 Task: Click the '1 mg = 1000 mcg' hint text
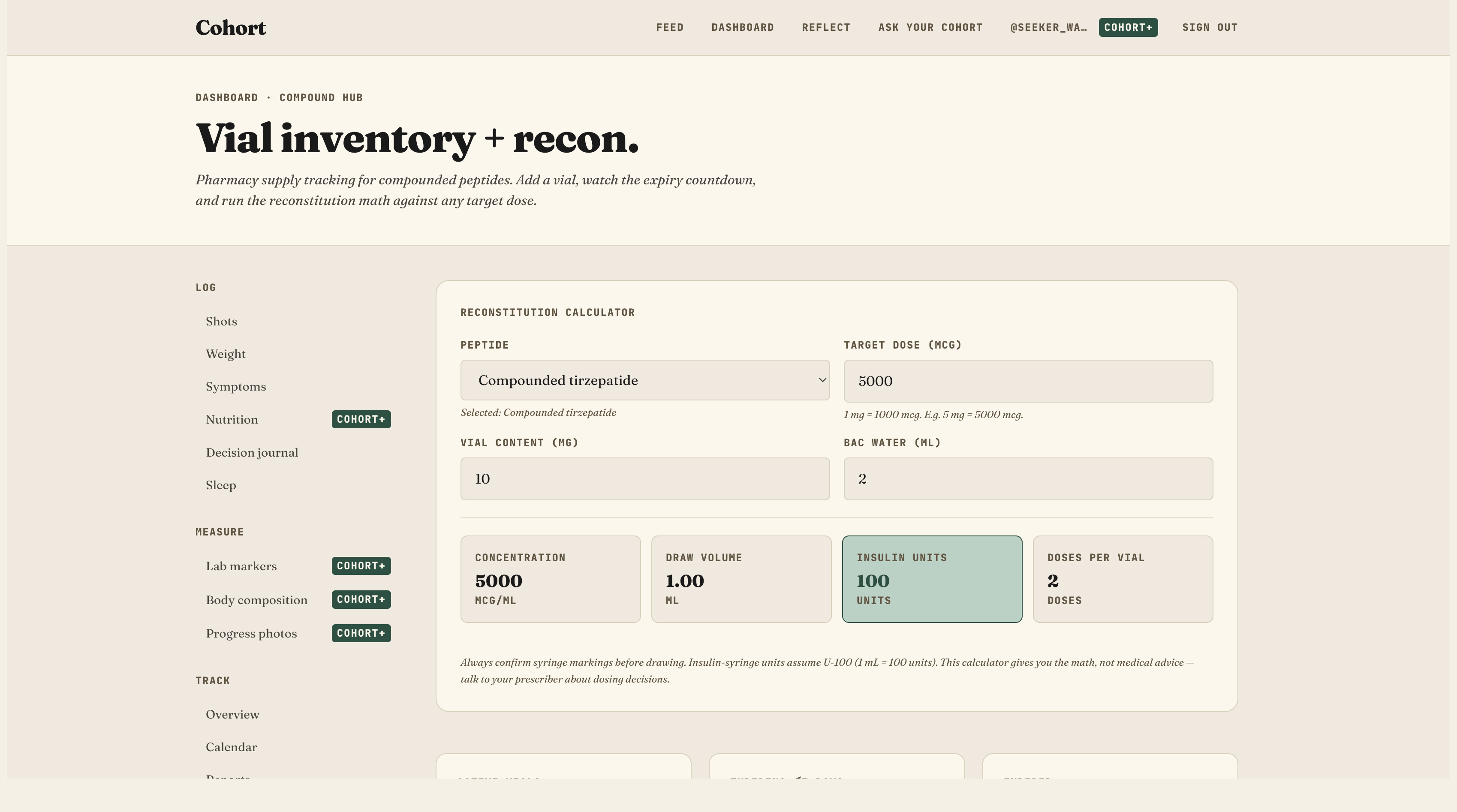pos(933,415)
